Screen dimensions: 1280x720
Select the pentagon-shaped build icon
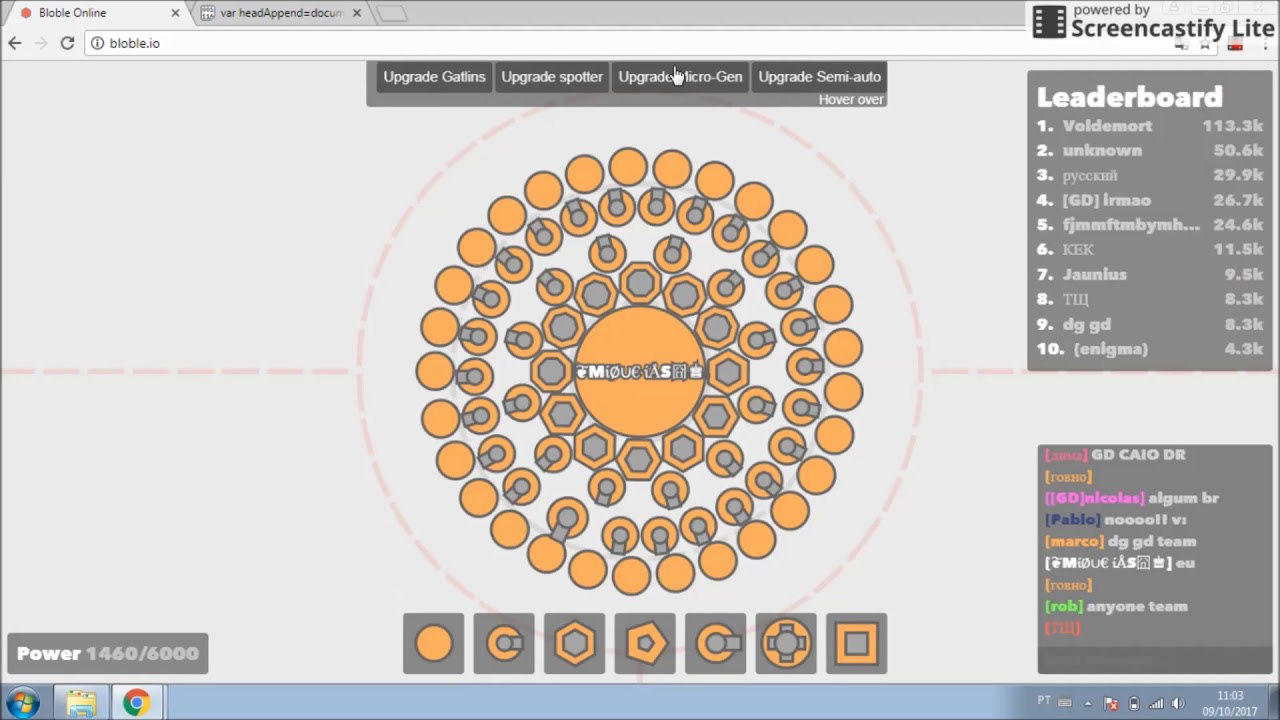pos(645,643)
